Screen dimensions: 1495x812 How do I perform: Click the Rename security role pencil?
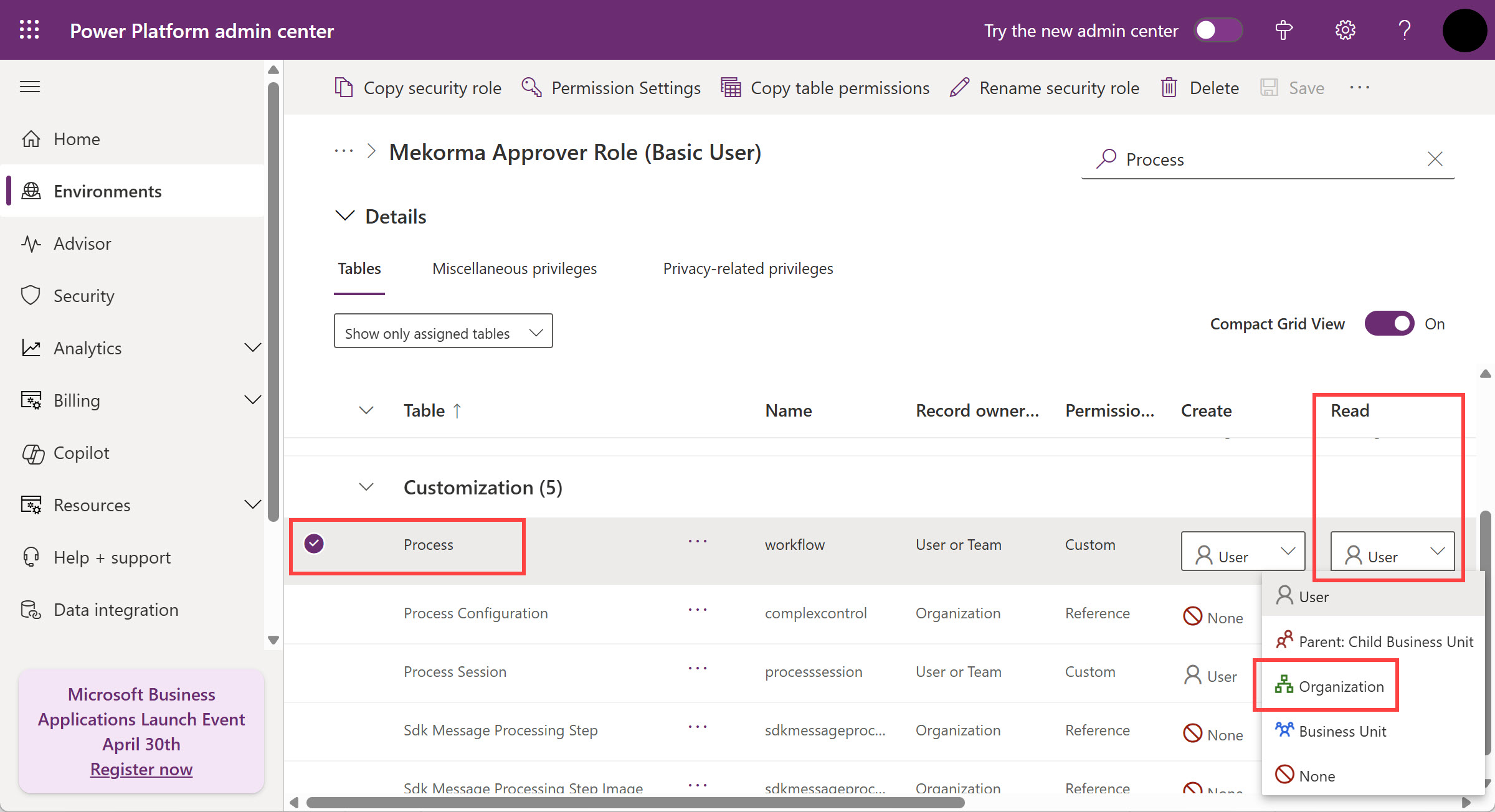point(960,88)
